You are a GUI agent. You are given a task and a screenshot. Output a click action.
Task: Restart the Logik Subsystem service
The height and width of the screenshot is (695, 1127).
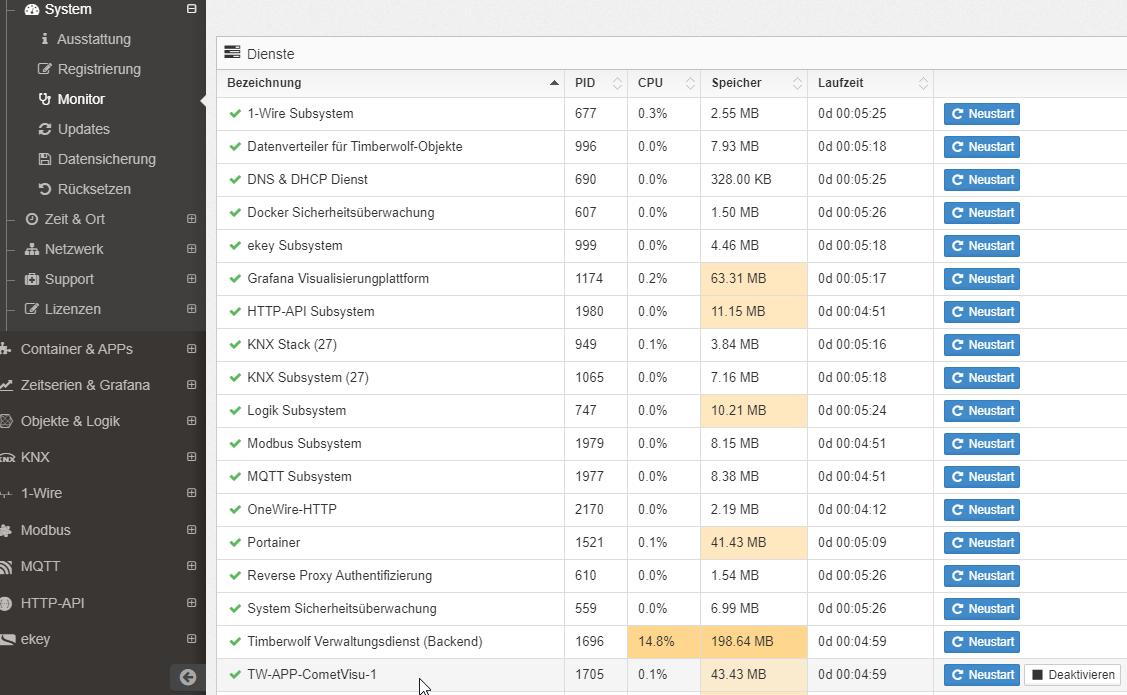982,411
